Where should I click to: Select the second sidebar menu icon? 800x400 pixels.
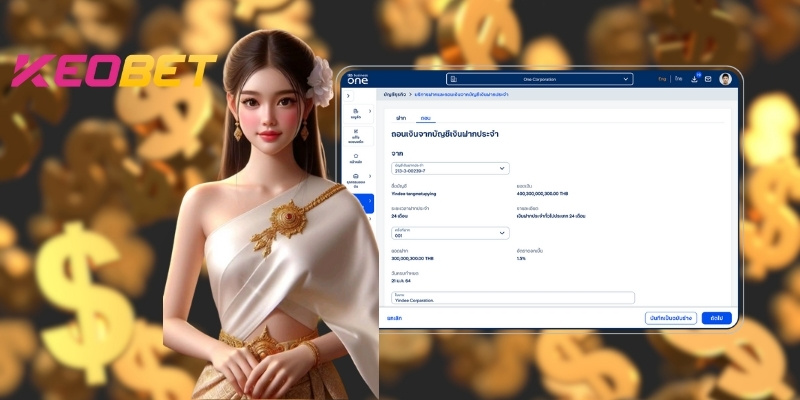357,137
